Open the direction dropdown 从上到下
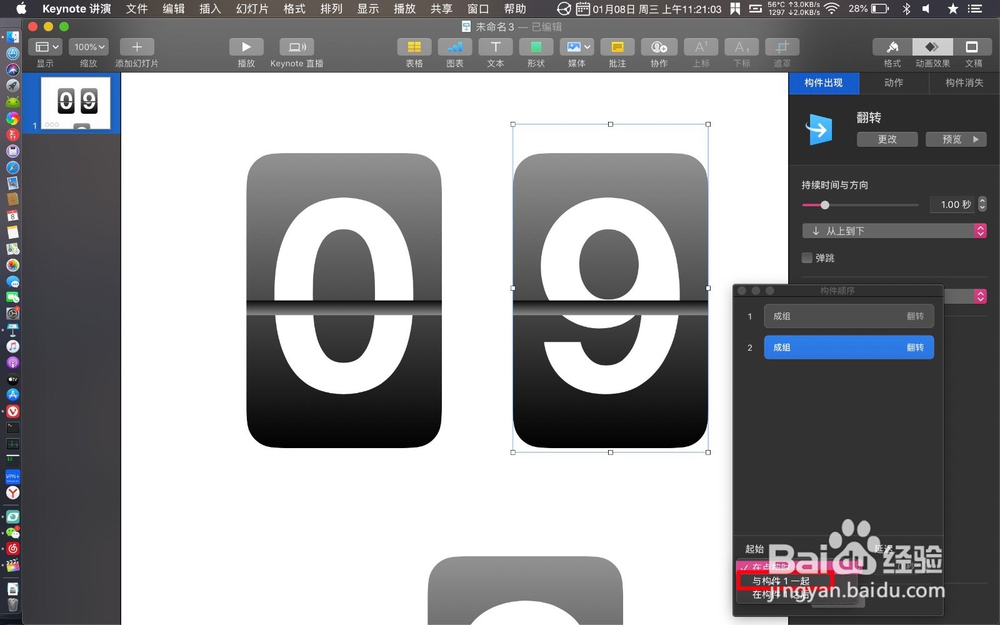1000x625 pixels. tap(894, 231)
